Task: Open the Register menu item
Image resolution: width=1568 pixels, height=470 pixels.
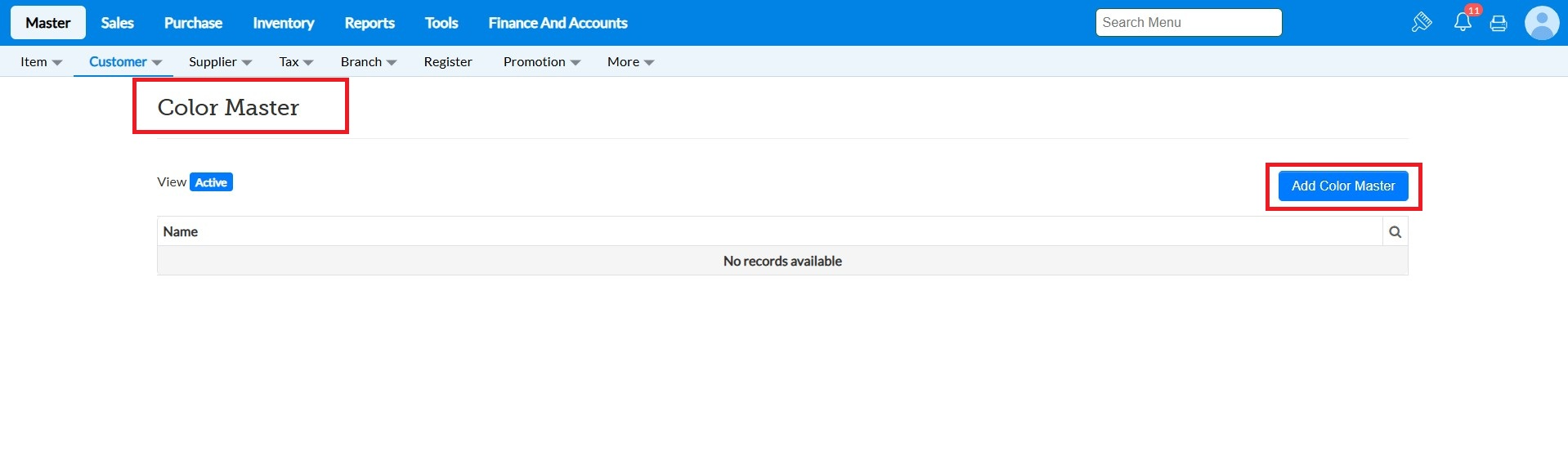Action: pos(448,62)
